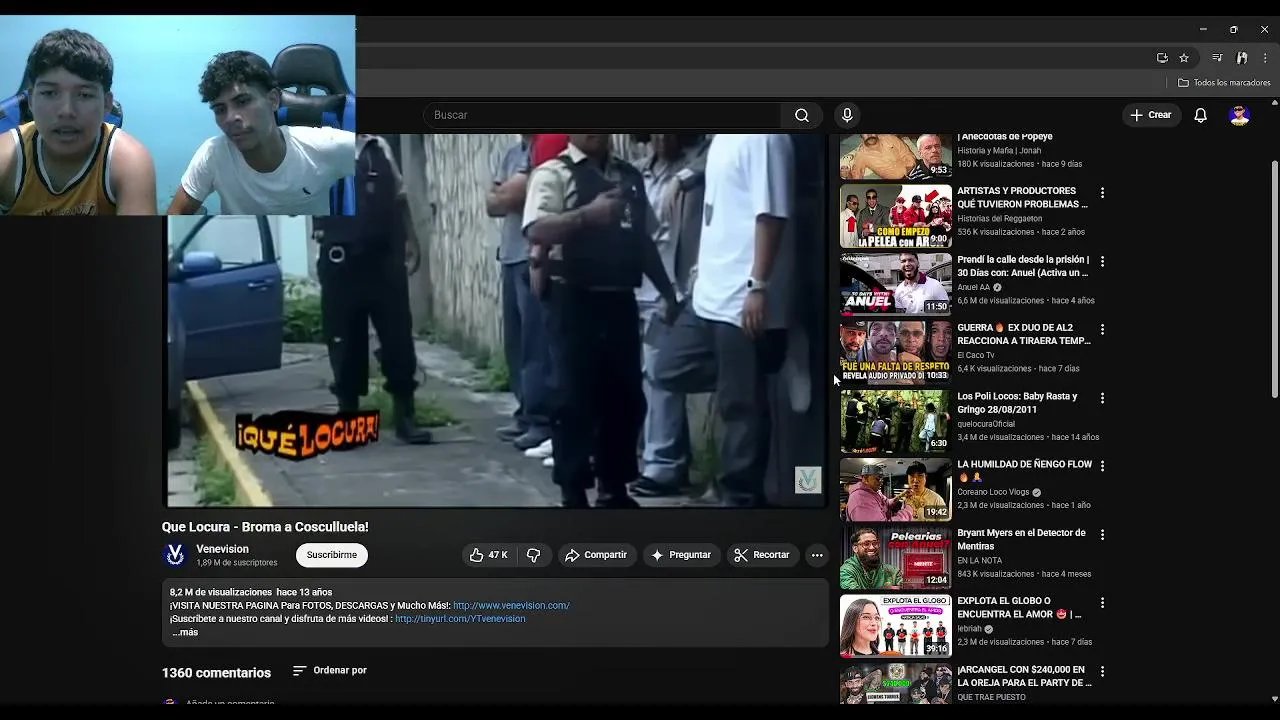Click the page vertical scrollbar thumb
The height and width of the screenshot is (720, 1280).
tap(1274, 278)
